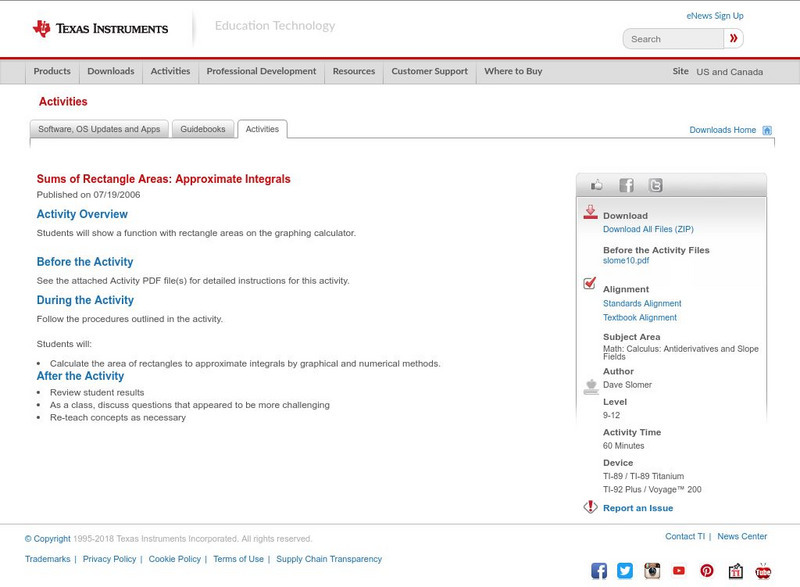
Task: Click Download All Files (ZIP)
Action: click(648, 229)
